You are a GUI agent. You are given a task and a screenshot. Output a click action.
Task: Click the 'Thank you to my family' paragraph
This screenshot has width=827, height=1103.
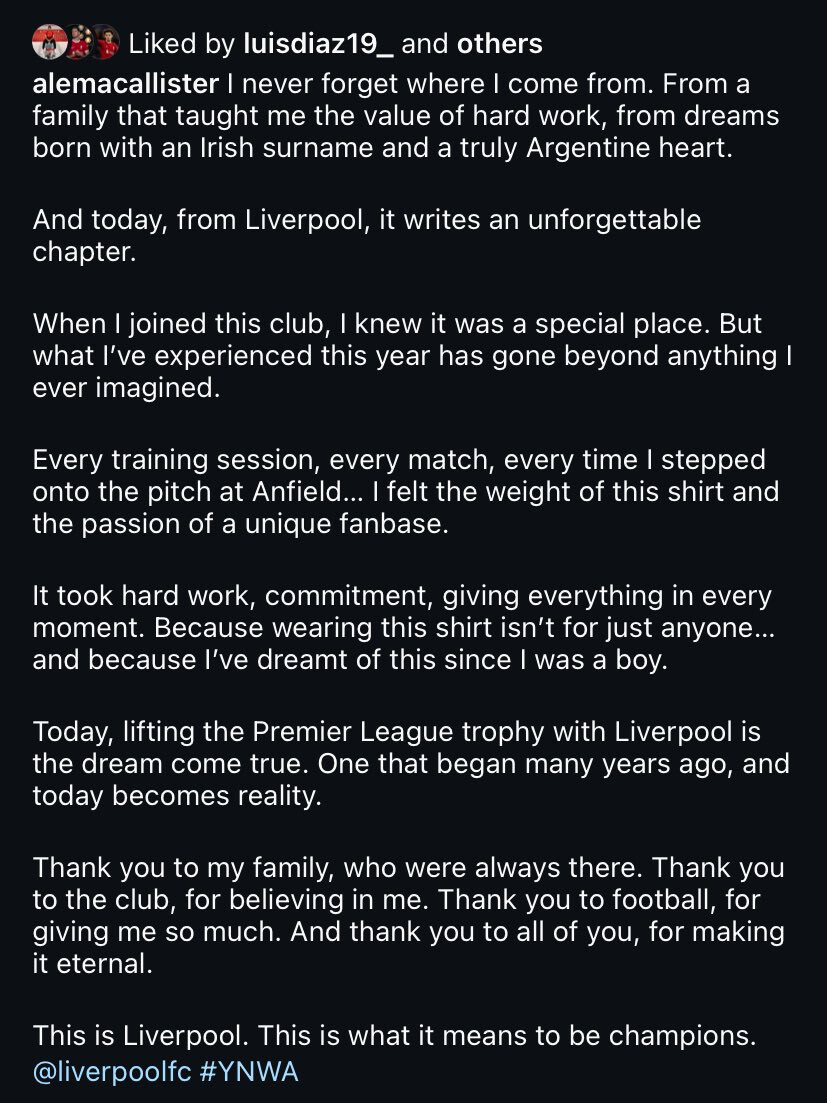(409, 915)
